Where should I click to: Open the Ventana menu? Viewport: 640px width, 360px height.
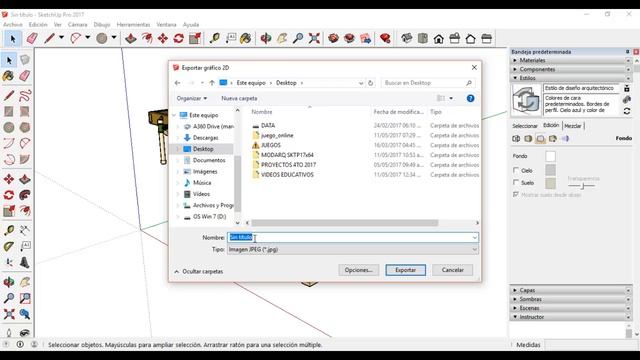[167, 24]
